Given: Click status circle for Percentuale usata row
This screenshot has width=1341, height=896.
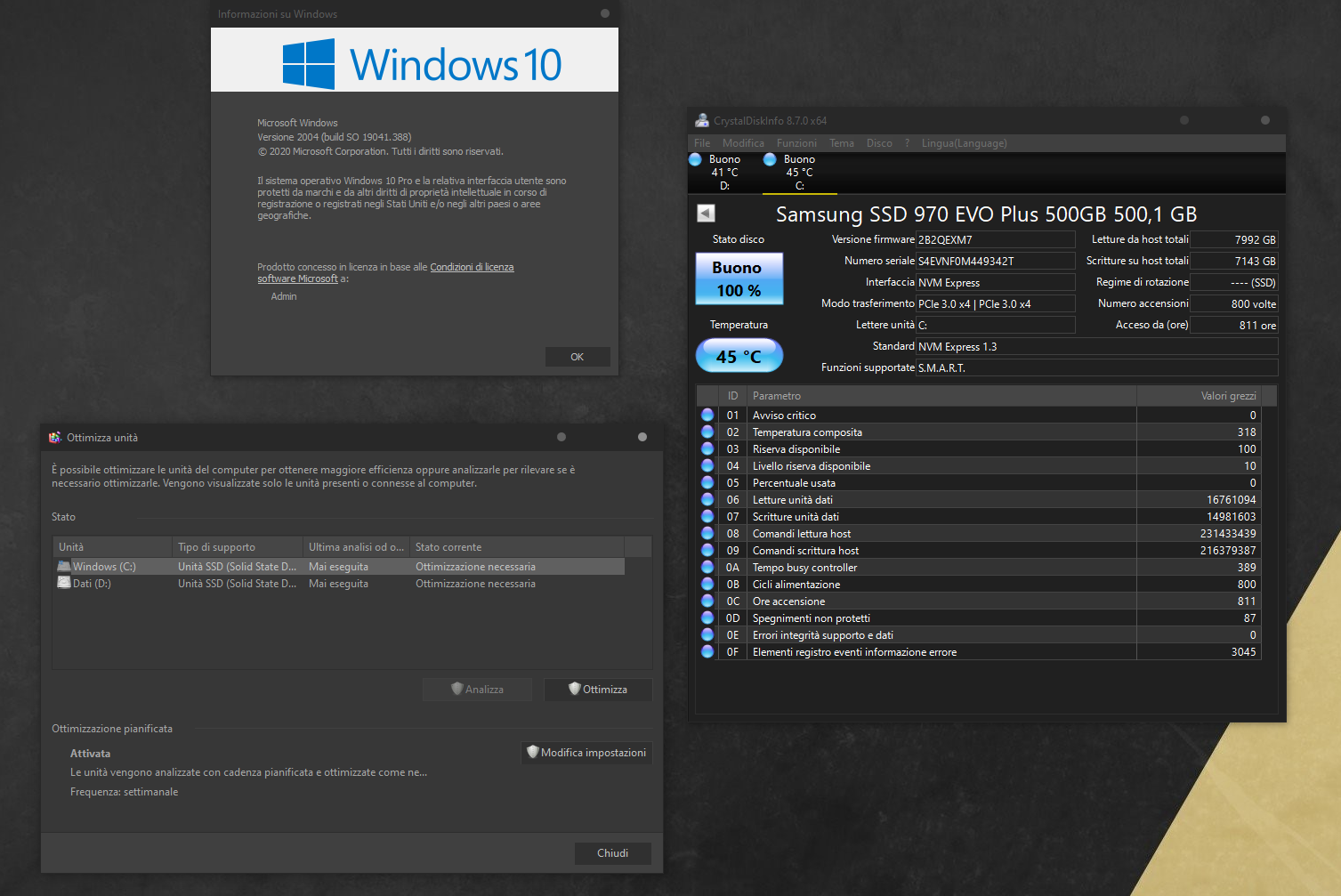Looking at the screenshot, I should pyautogui.click(x=707, y=482).
